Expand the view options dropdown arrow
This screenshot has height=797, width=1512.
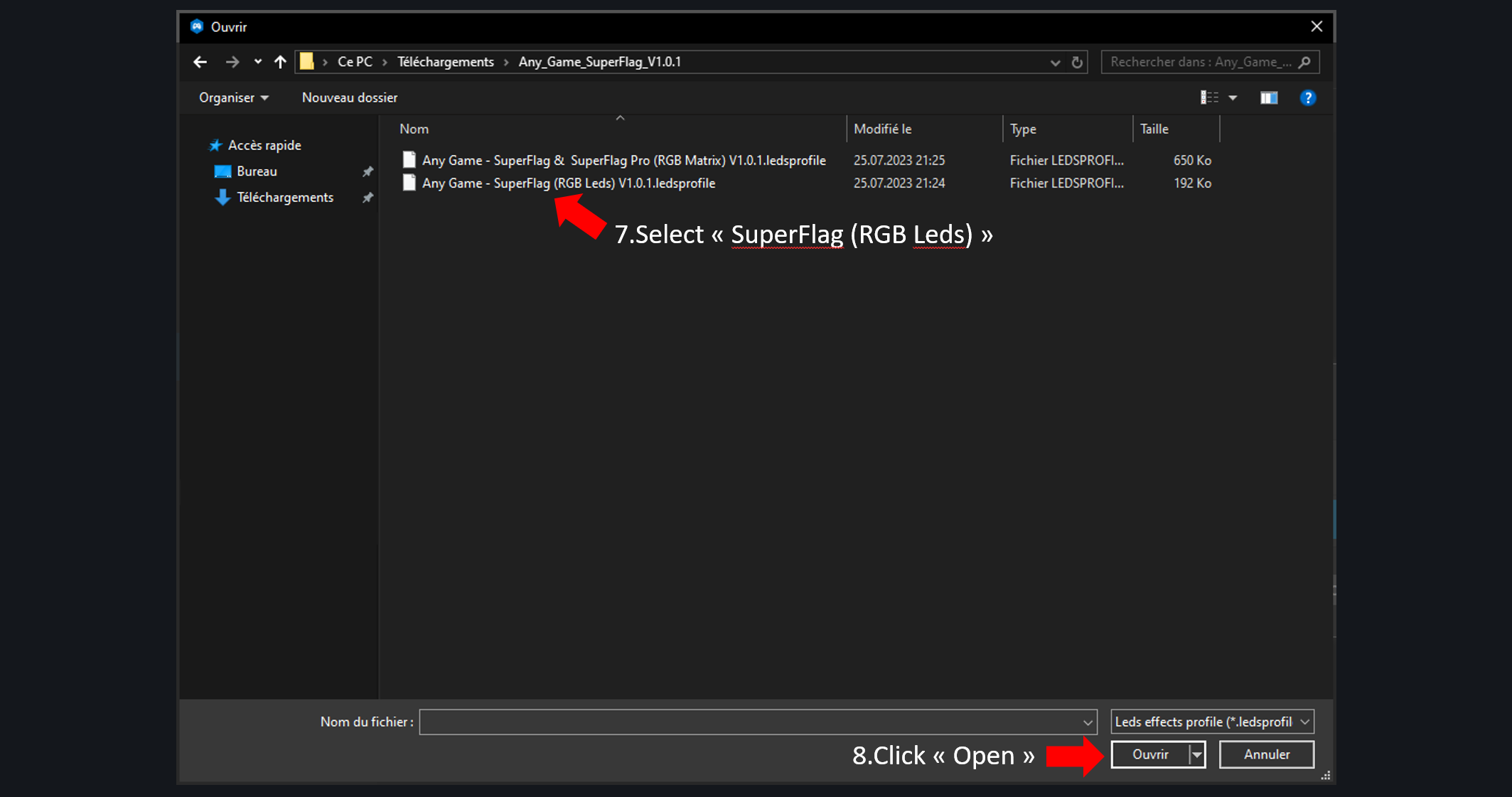[1233, 98]
